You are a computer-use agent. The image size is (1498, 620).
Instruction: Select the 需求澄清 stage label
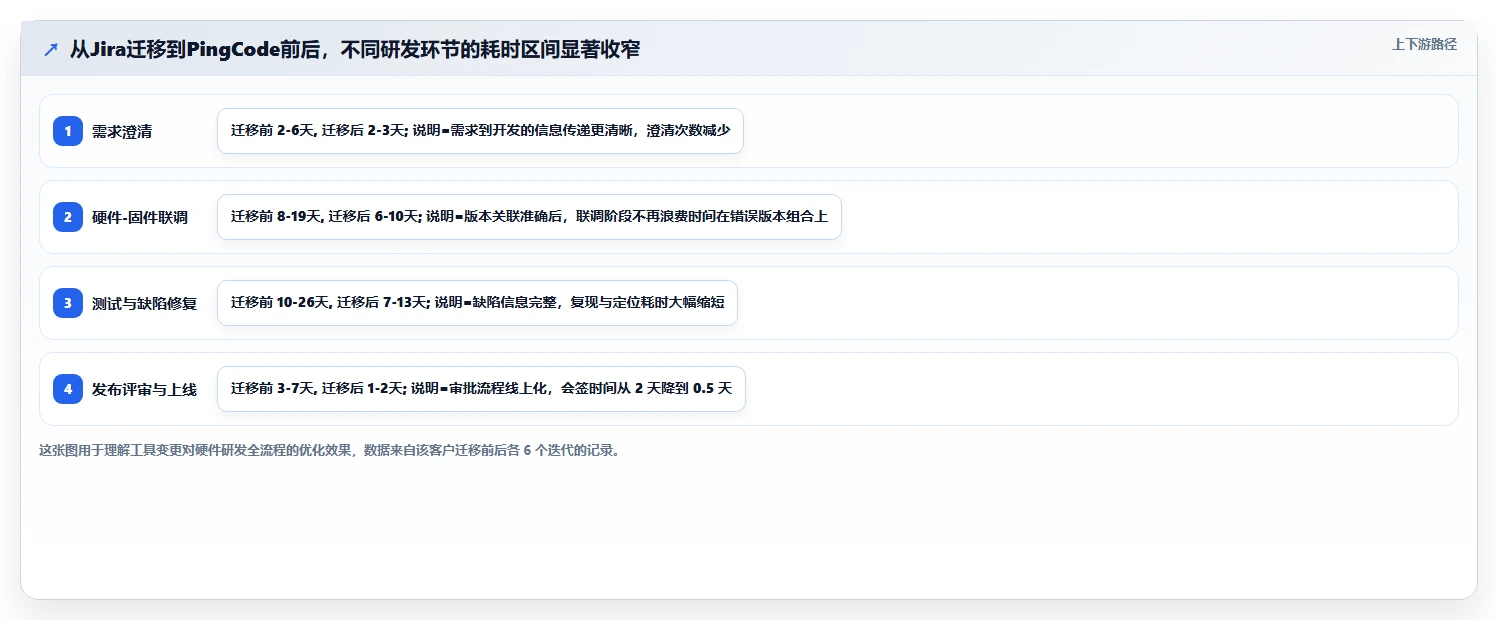click(x=122, y=131)
